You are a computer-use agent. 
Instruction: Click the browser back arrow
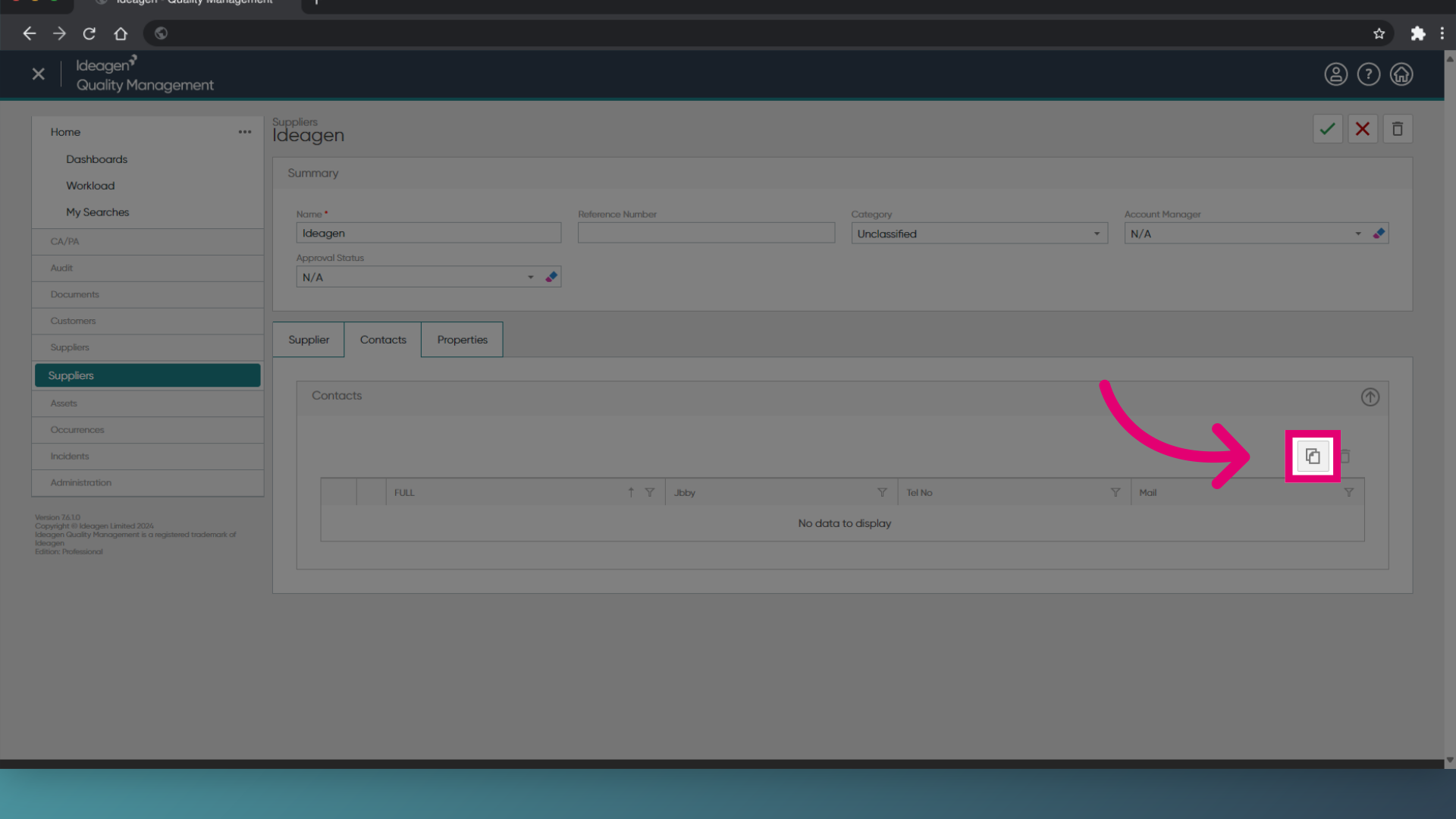[x=30, y=33]
